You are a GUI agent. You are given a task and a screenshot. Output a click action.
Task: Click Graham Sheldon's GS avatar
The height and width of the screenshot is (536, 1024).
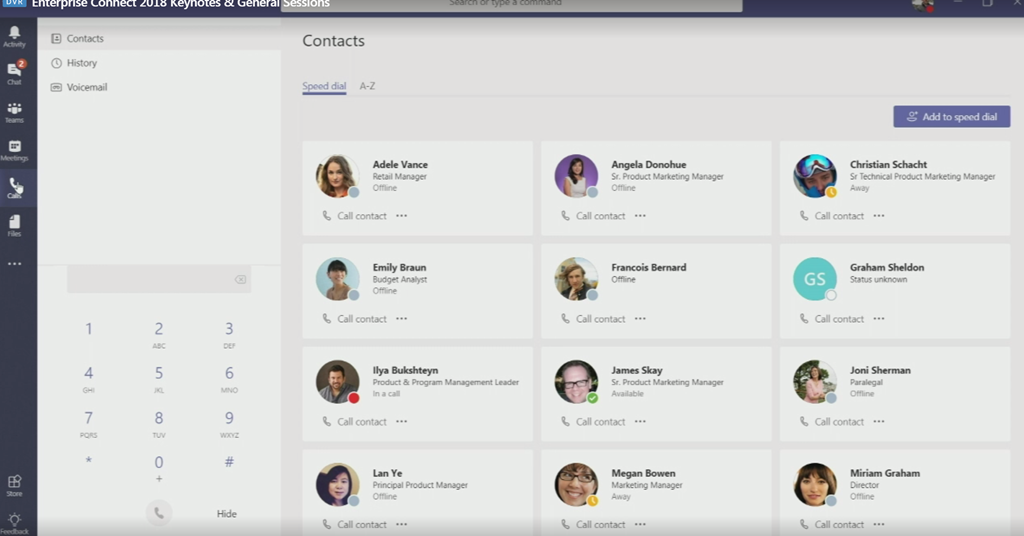tap(814, 279)
